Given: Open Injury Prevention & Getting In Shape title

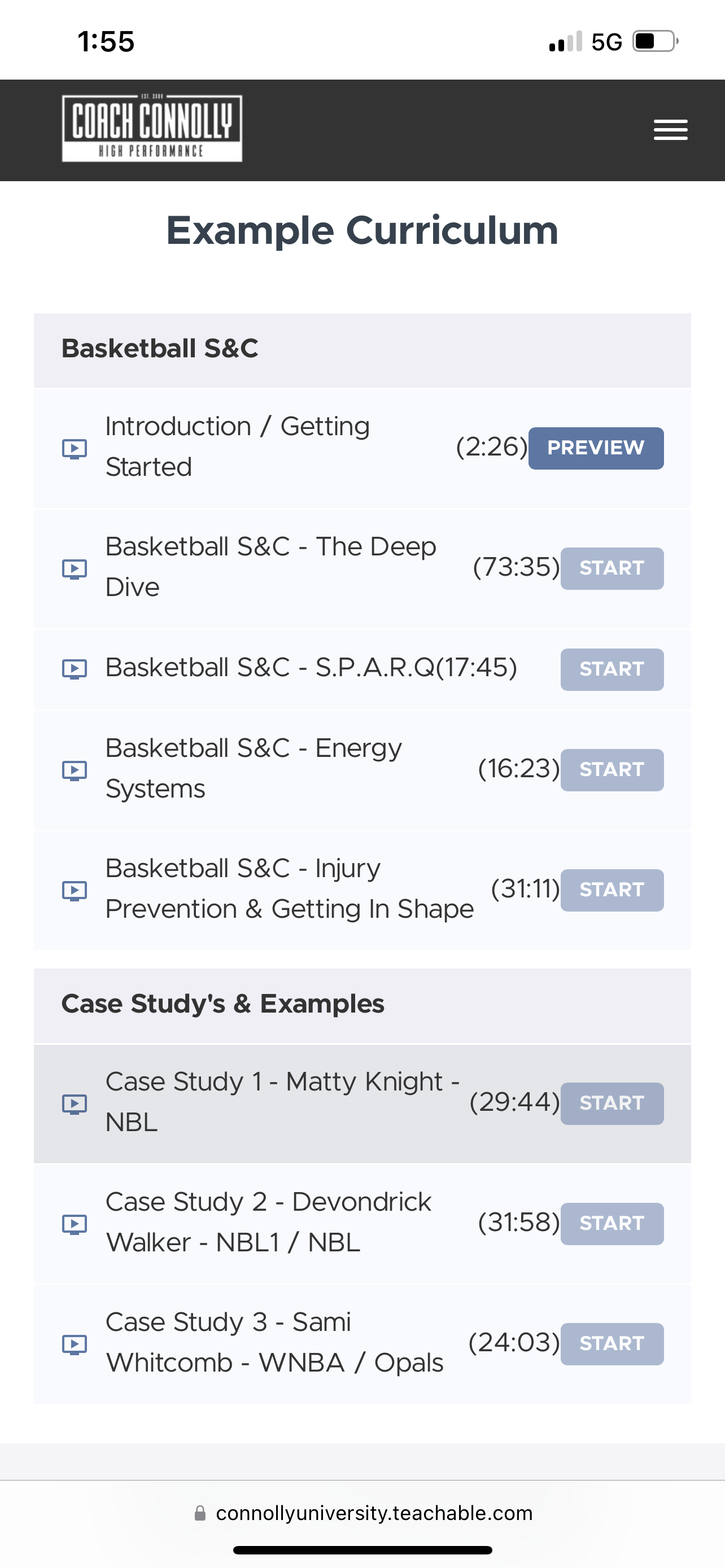Looking at the screenshot, I should click(x=289, y=888).
